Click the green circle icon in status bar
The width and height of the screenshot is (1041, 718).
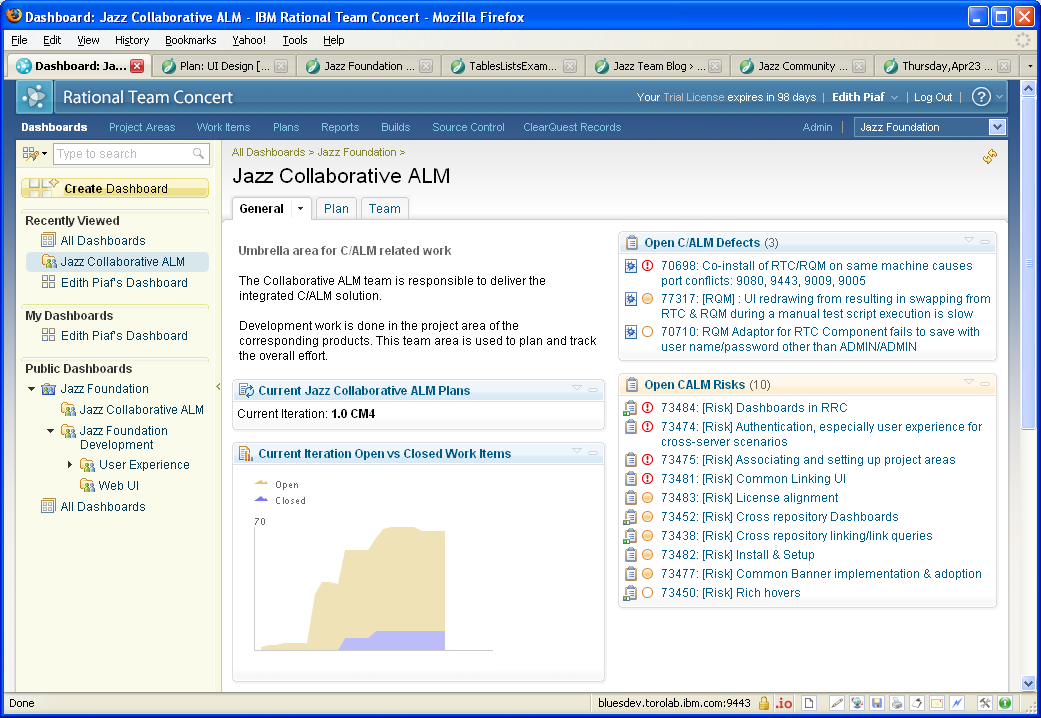click(1005, 703)
